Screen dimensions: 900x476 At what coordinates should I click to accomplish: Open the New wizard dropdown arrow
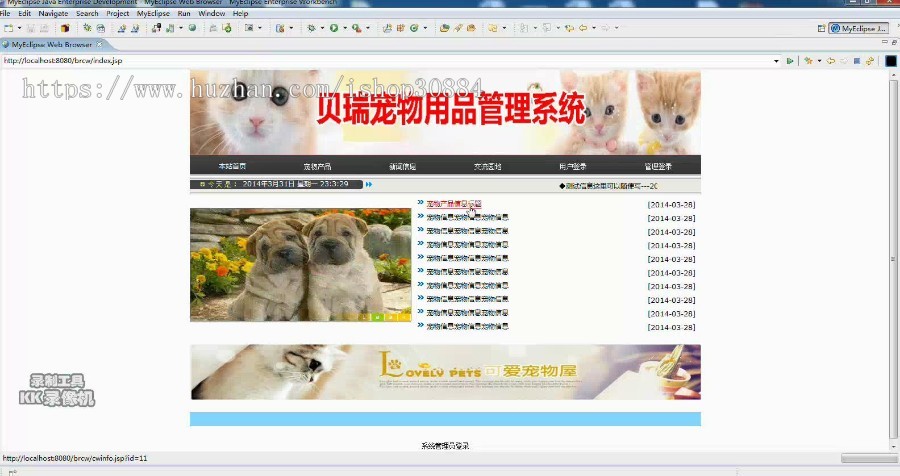click(19, 28)
